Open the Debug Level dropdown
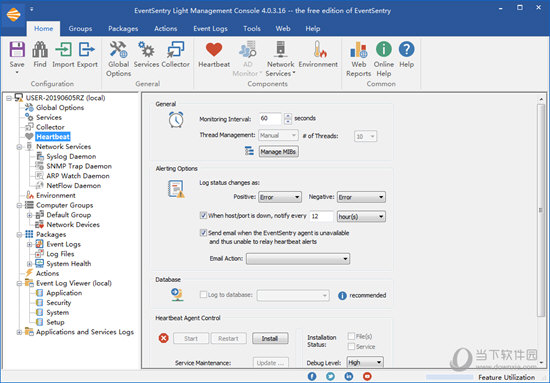 pos(365,362)
